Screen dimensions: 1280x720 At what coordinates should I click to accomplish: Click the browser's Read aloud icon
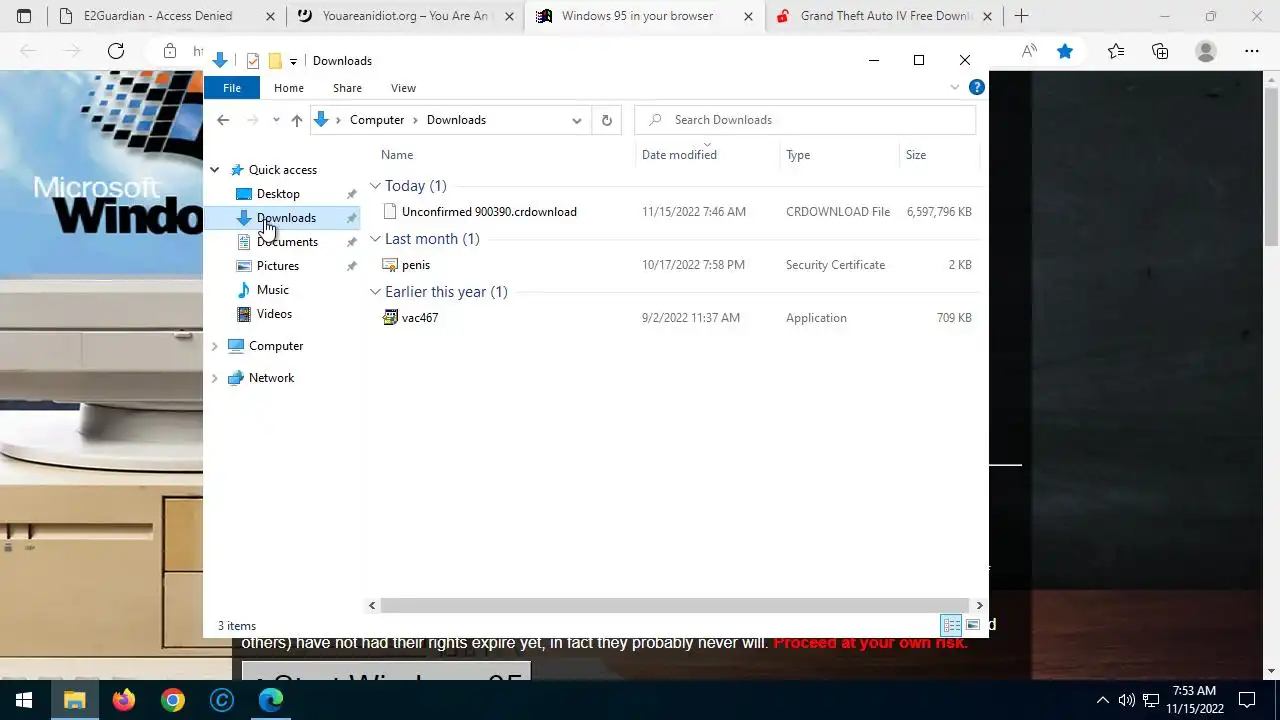pos(1029,51)
